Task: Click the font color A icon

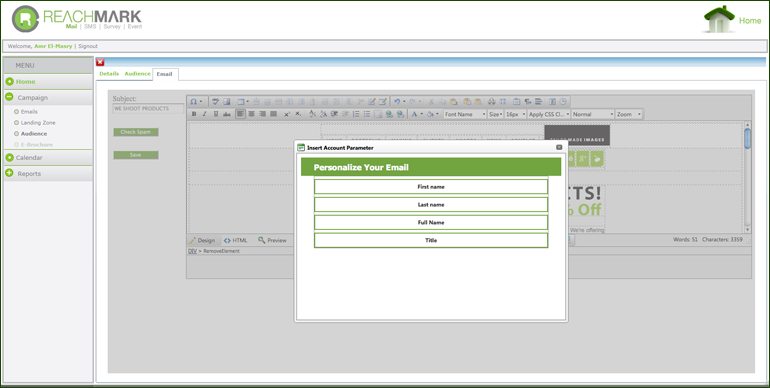Action: coord(414,114)
